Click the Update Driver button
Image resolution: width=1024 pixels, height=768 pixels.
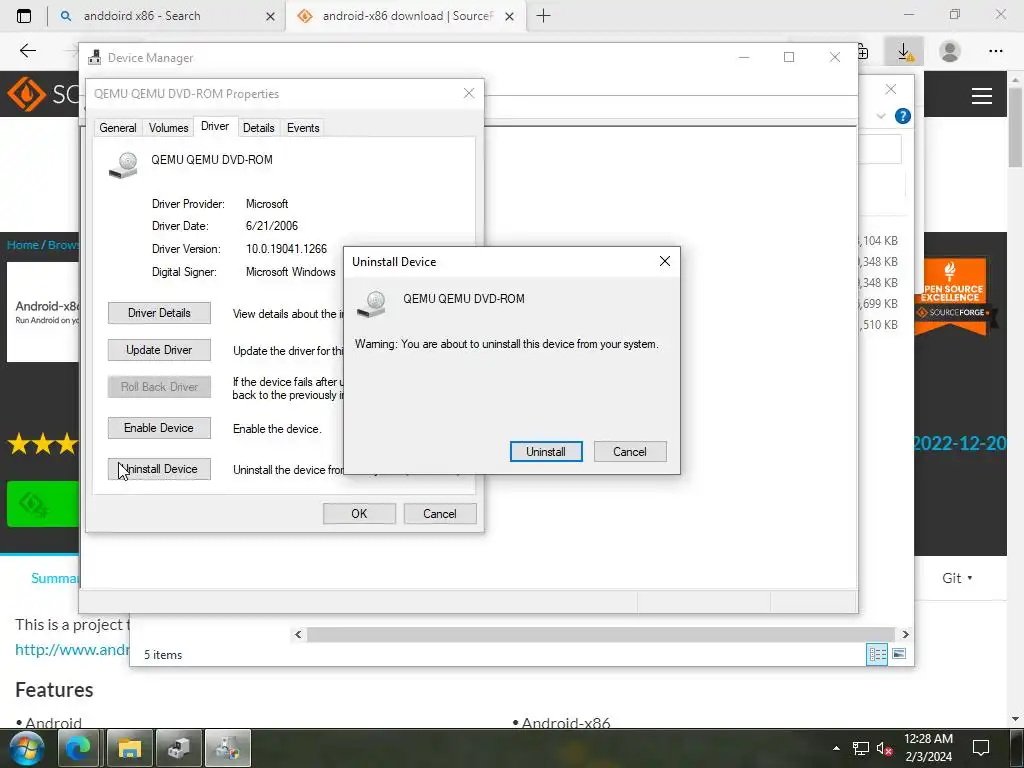pyautogui.click(x=159, y=350)
